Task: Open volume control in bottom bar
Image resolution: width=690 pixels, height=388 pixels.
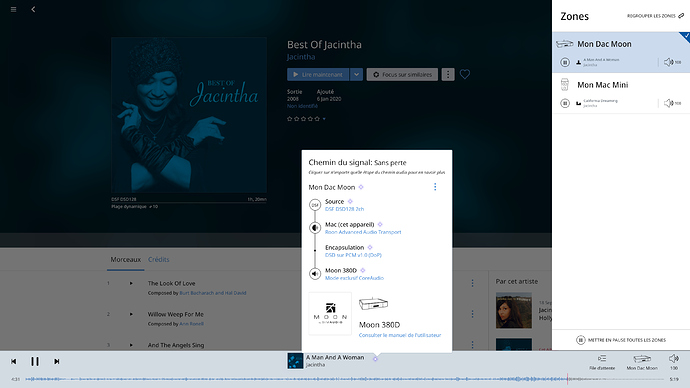Action: (673, 359)
